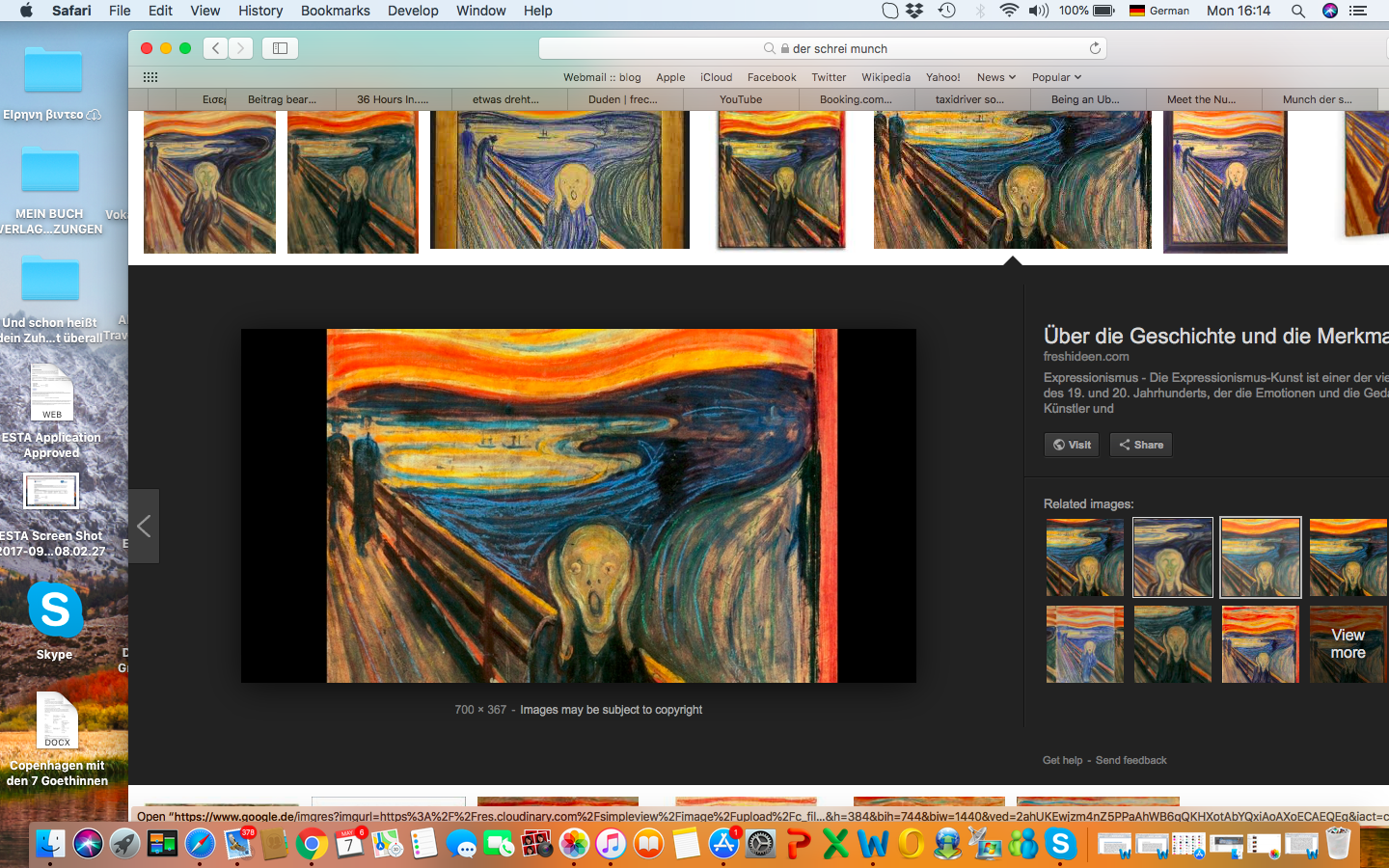1389x868 pixels.
Task: Launch Google Chrome from the Dock
Action: (x=312, y=844)
